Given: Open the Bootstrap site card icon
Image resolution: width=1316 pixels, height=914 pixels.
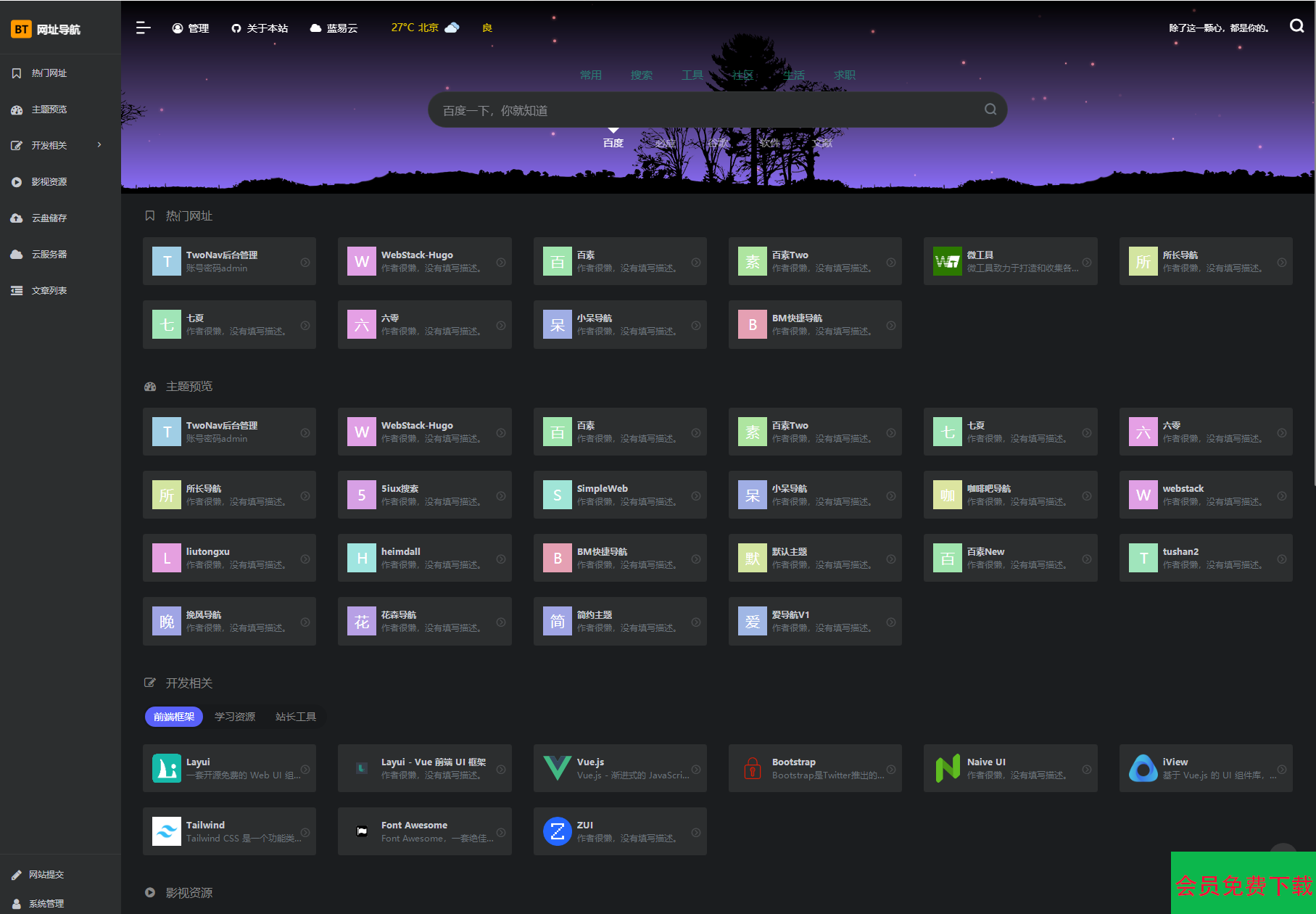Looking at the screenshot, I should pyautogui.click(x=752, y=768).
